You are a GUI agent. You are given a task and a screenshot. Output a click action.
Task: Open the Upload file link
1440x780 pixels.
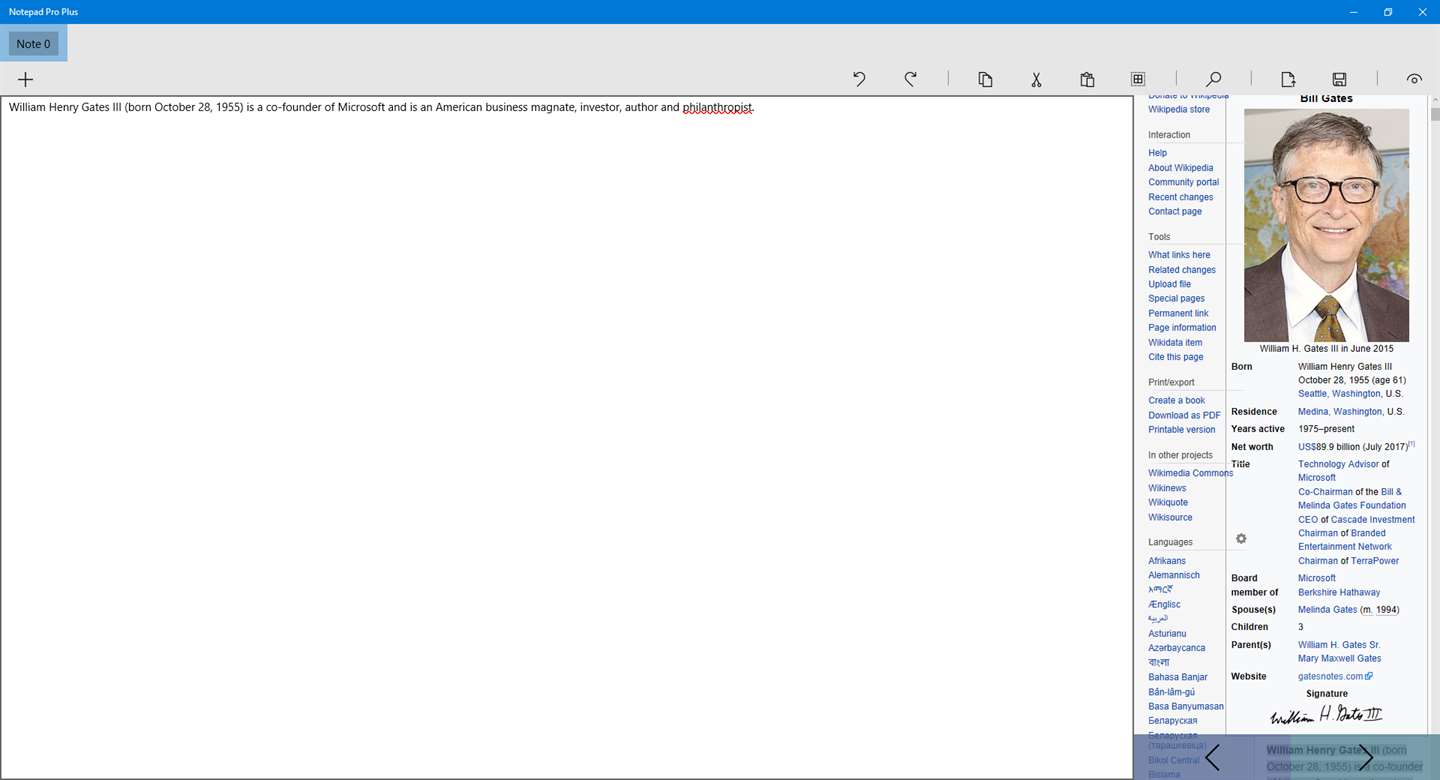click(x=1169, y=284)
